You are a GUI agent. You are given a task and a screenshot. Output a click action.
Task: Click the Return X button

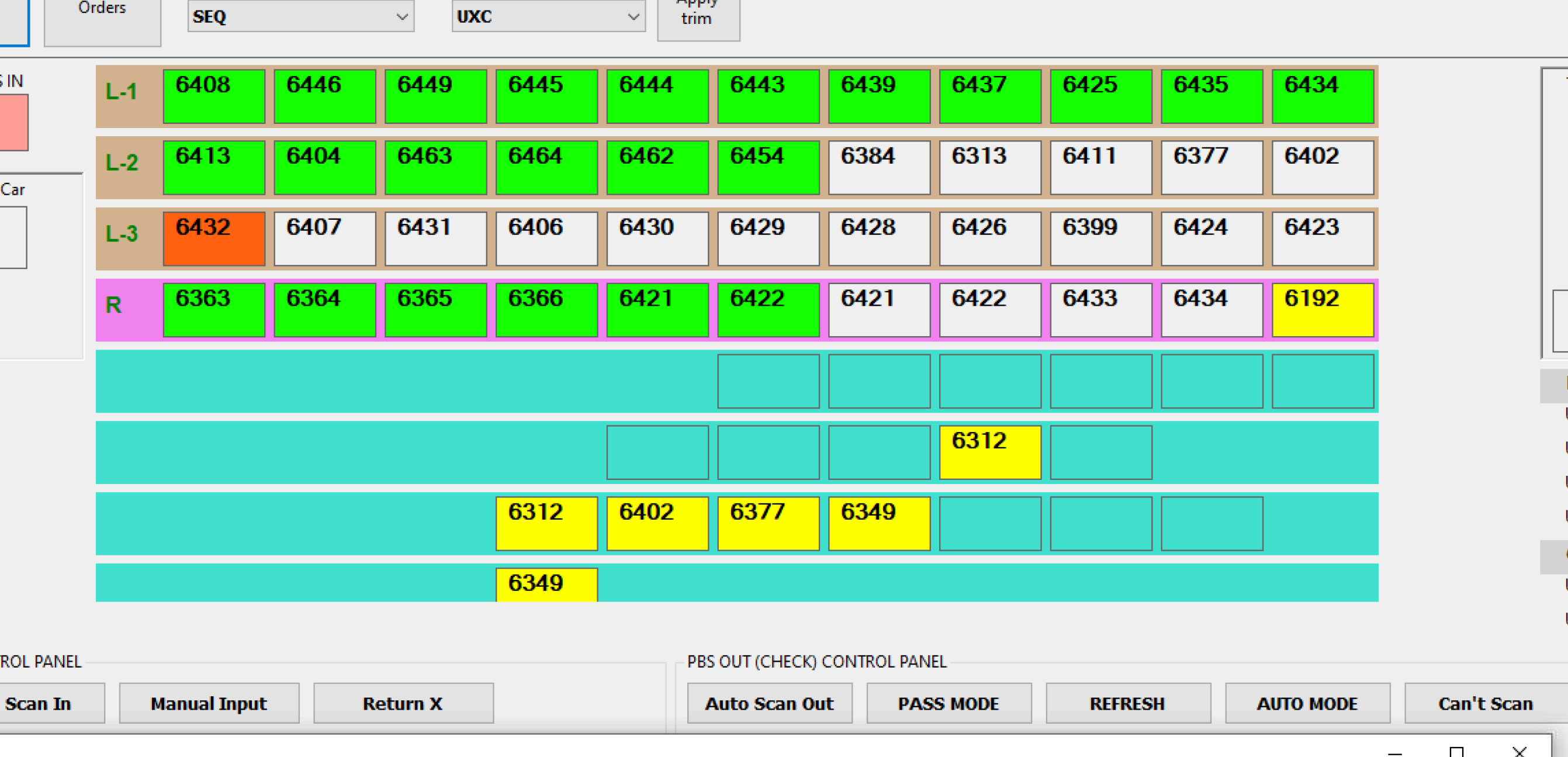click(403, 703)
